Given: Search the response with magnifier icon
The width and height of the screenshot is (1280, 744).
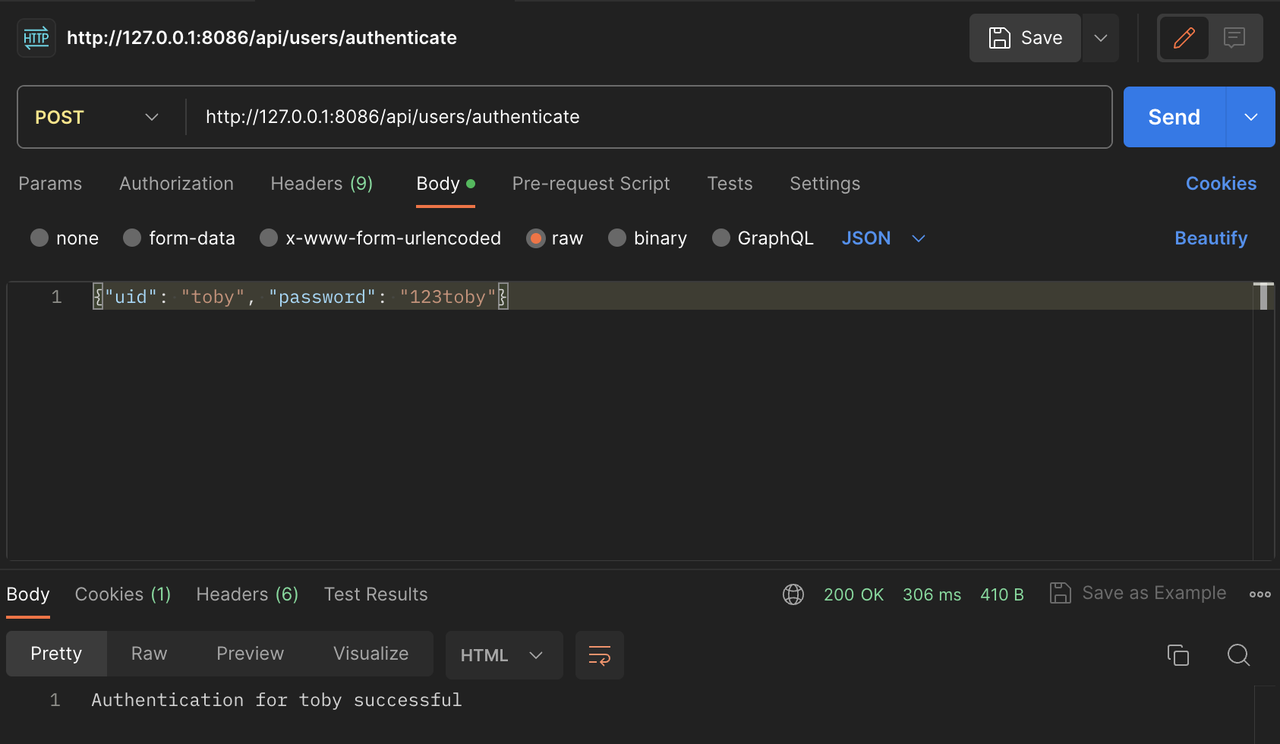Looking at the screenshot, I should (x=1238, y=655).
